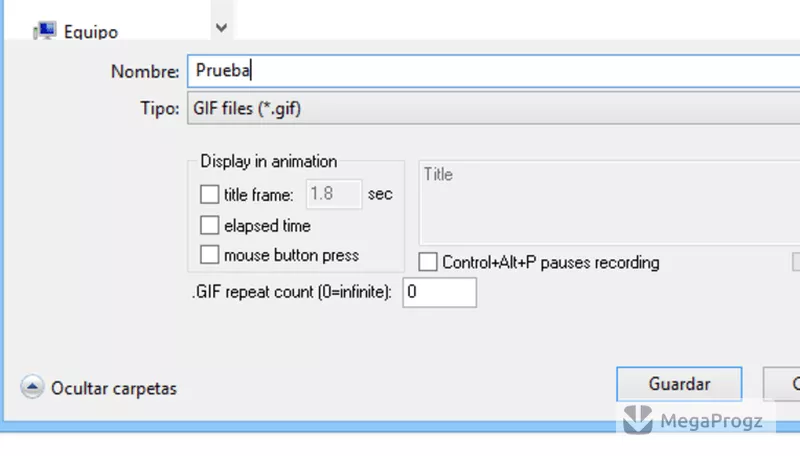Check the elapsed time option

pyautogui.click(x=209, y=225)
